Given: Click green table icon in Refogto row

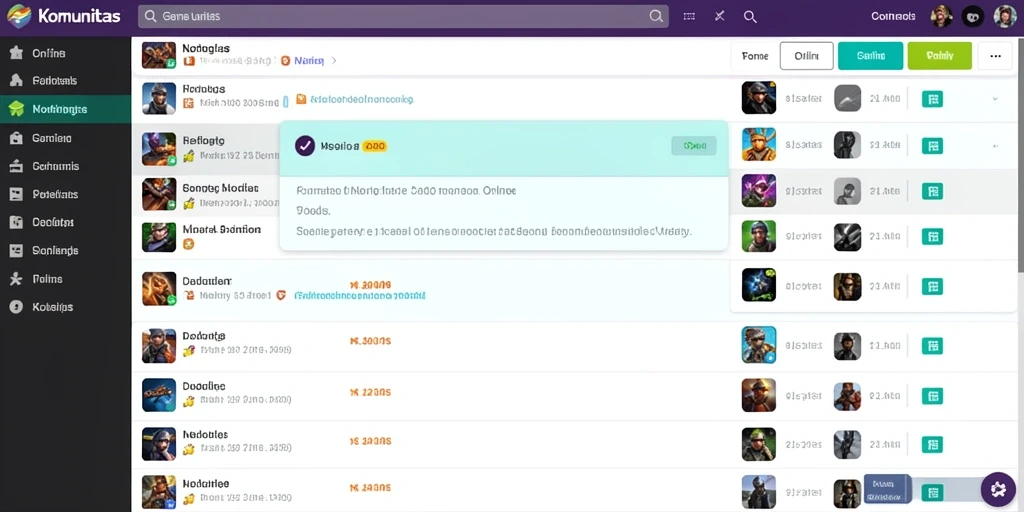Looking at the screenshot, I should [932, 146].
